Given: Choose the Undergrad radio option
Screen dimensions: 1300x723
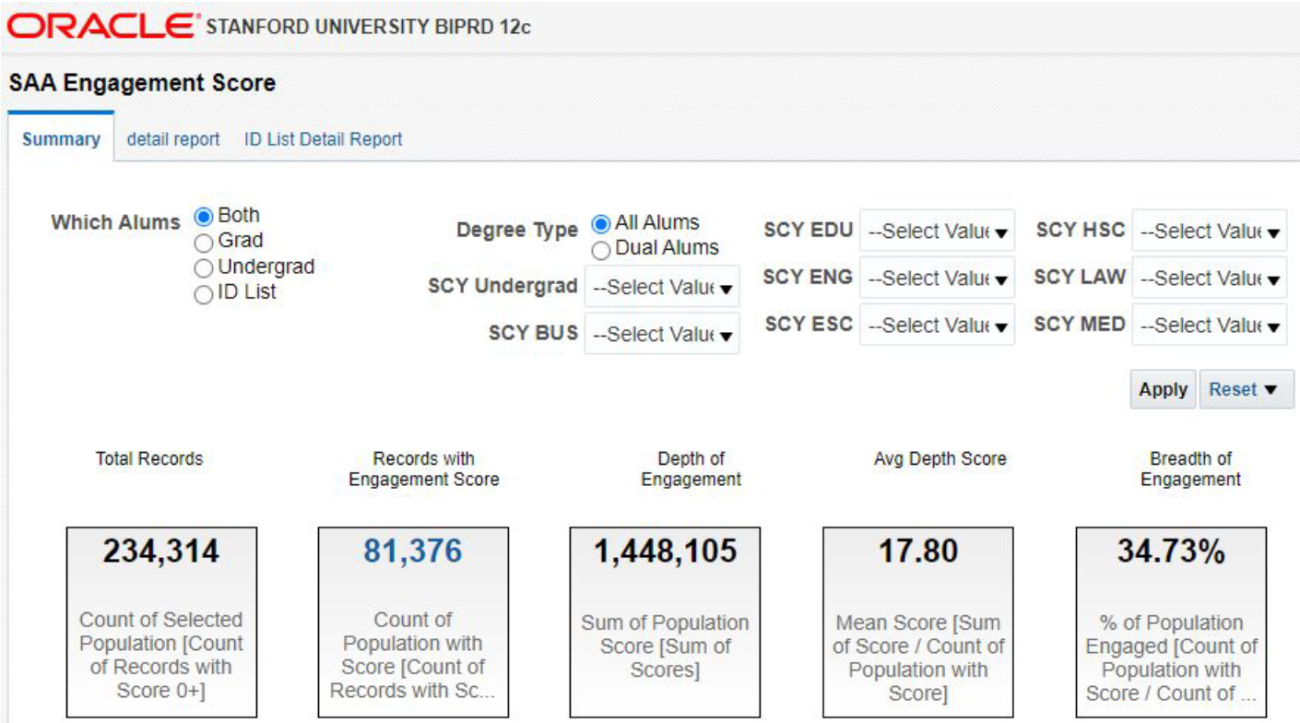Looking at the screenshot, I should 204,268.
